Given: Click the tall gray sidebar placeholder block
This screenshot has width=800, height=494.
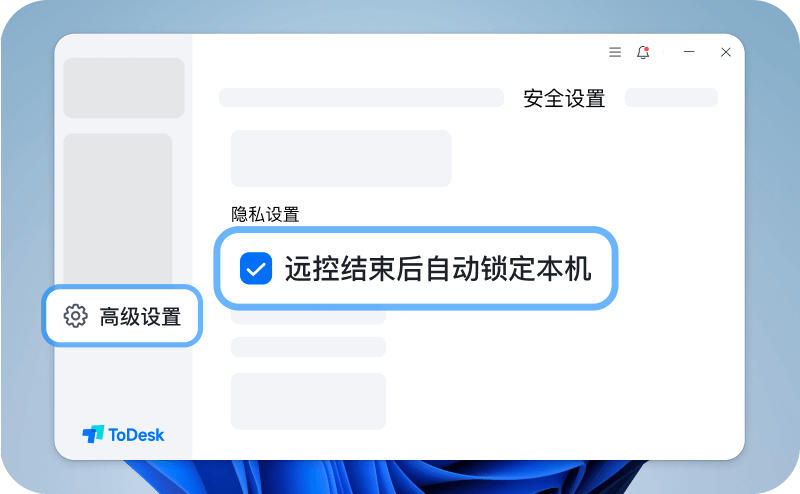Looking at the screenshot, I should pyautogui.click(x=118, y=209).
